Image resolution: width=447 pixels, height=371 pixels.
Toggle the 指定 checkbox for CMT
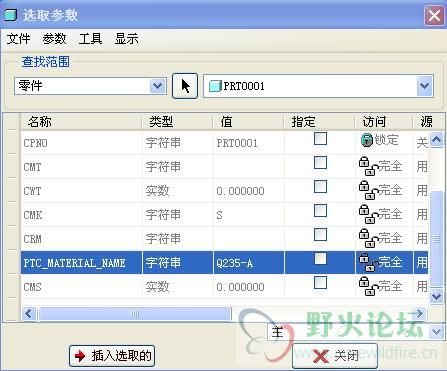tap(320, 163)
